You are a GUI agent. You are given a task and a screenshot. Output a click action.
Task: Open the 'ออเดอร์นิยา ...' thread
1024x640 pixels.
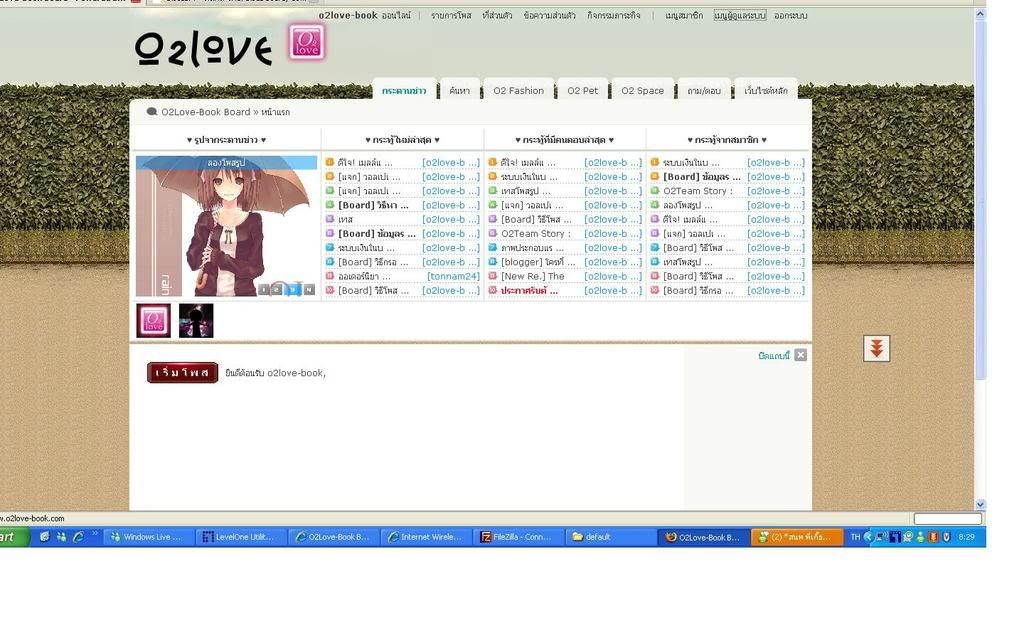point(364,277)
